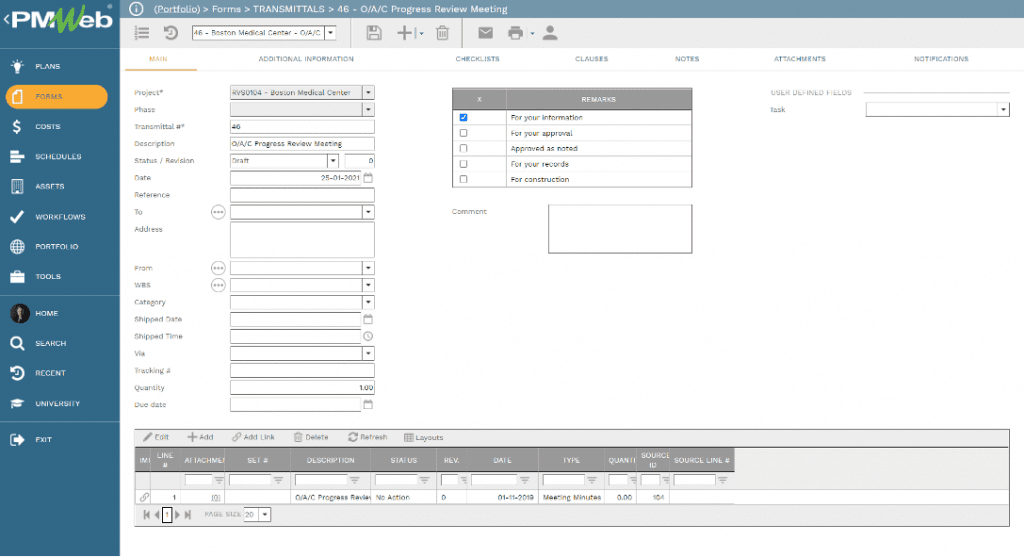The height and width of the screenshot is (557, 1024).
Task: Switch to the Additional Information tab
Action: [306, 59]
